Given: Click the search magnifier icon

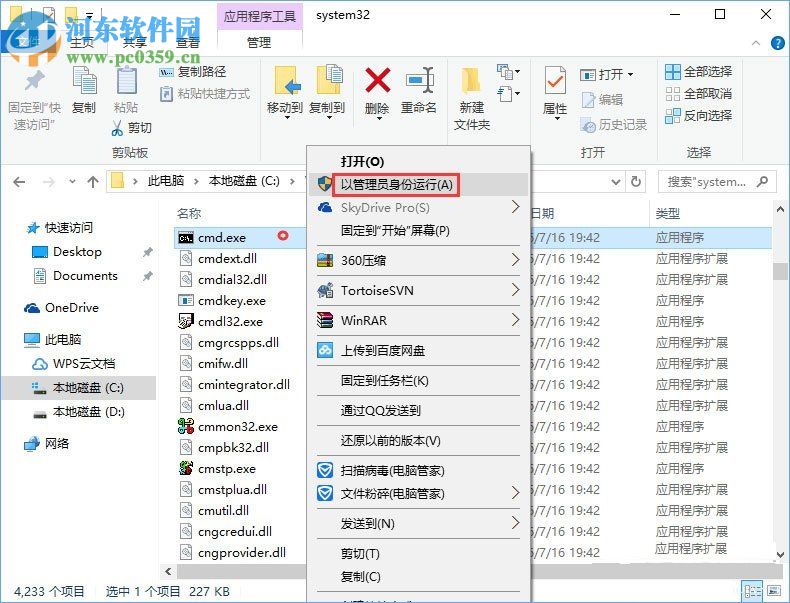Looking at the screenshot, I should (x=762, y=181).
